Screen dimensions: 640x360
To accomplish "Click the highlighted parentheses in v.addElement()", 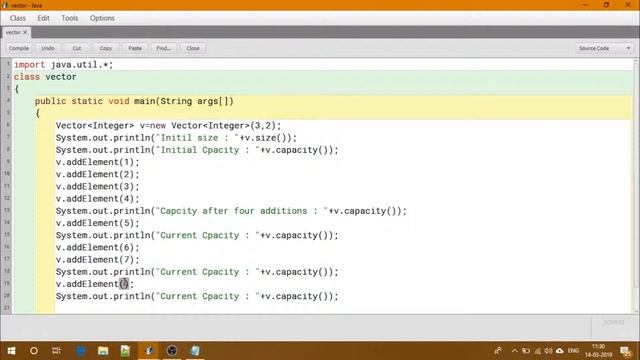I will coord(124,284).
